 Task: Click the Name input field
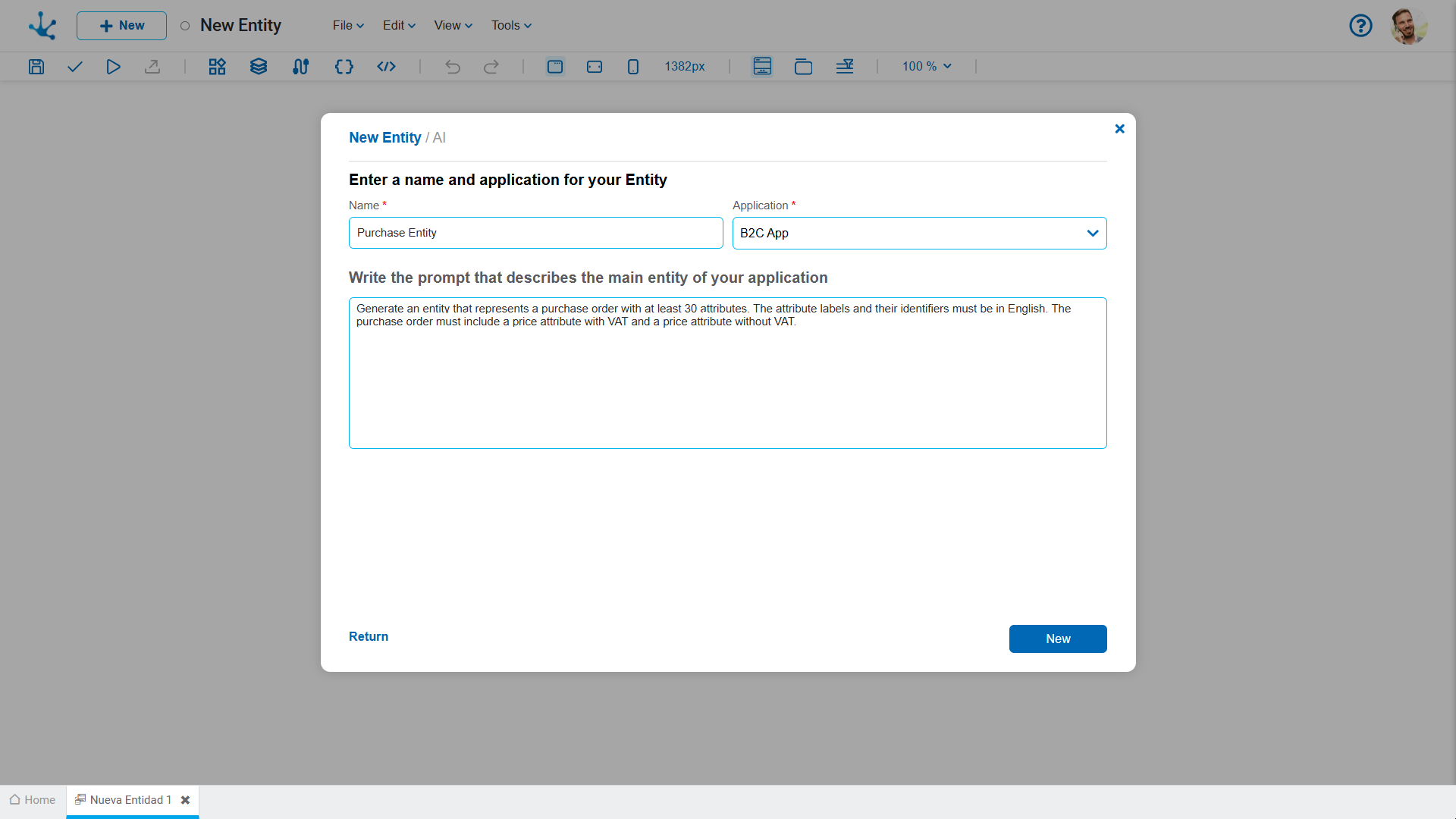(x=535, y=233)
